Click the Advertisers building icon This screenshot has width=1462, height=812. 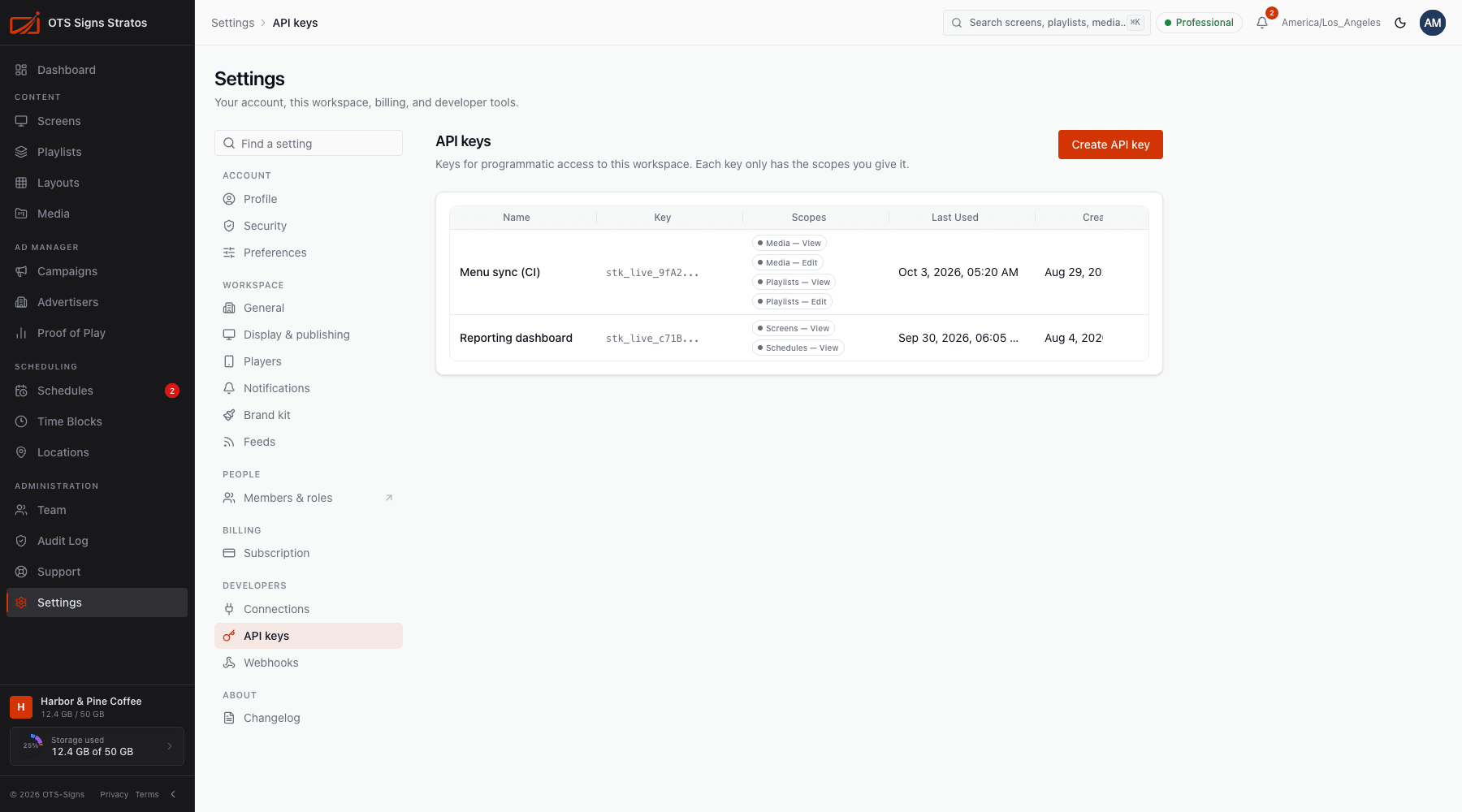pos(21,302)
